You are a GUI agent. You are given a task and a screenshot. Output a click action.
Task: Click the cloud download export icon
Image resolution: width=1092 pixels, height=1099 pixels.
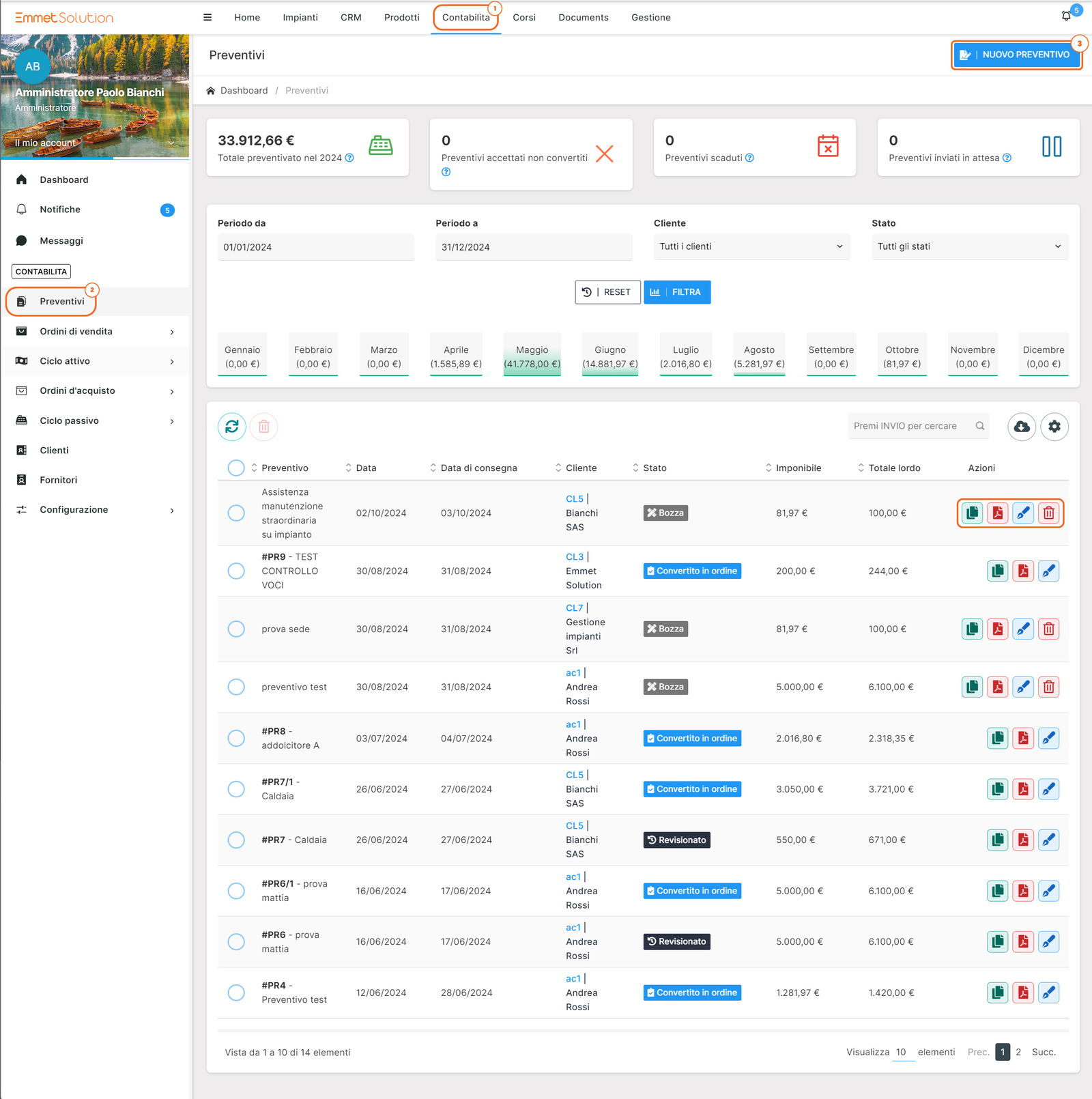point(1022,427)
